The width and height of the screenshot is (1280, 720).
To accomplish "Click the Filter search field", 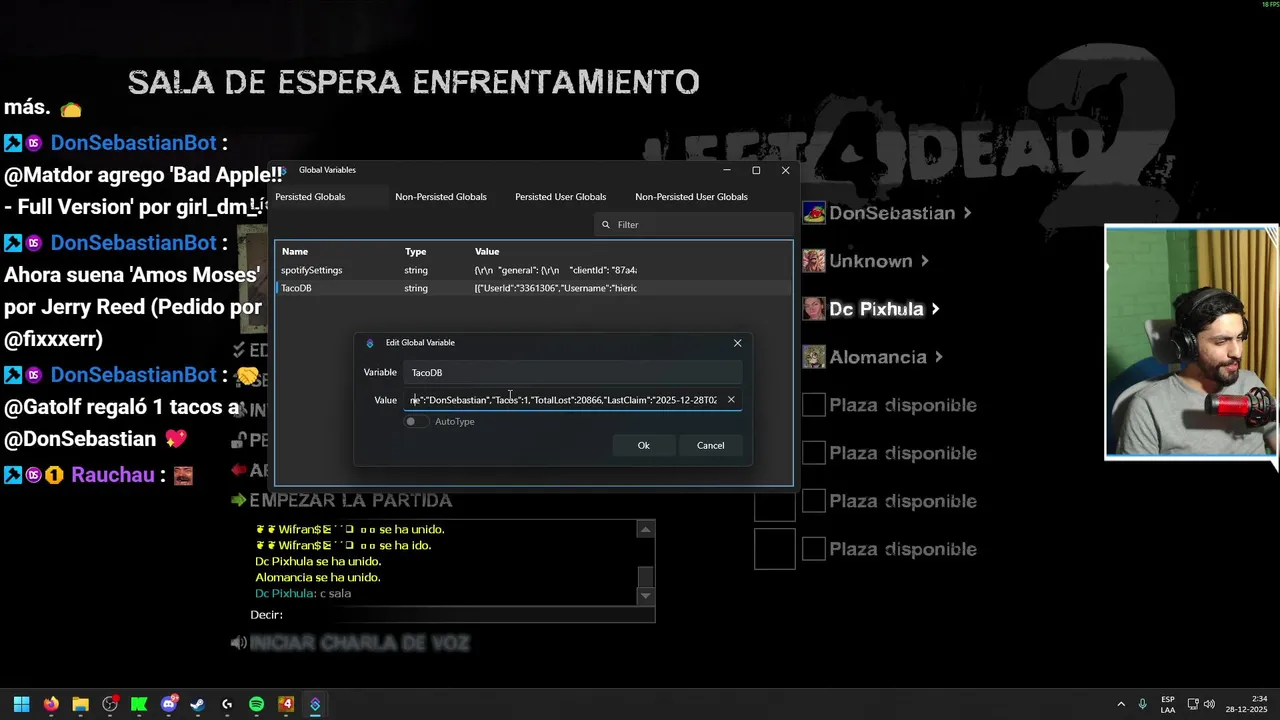I will tap(693, 225).
